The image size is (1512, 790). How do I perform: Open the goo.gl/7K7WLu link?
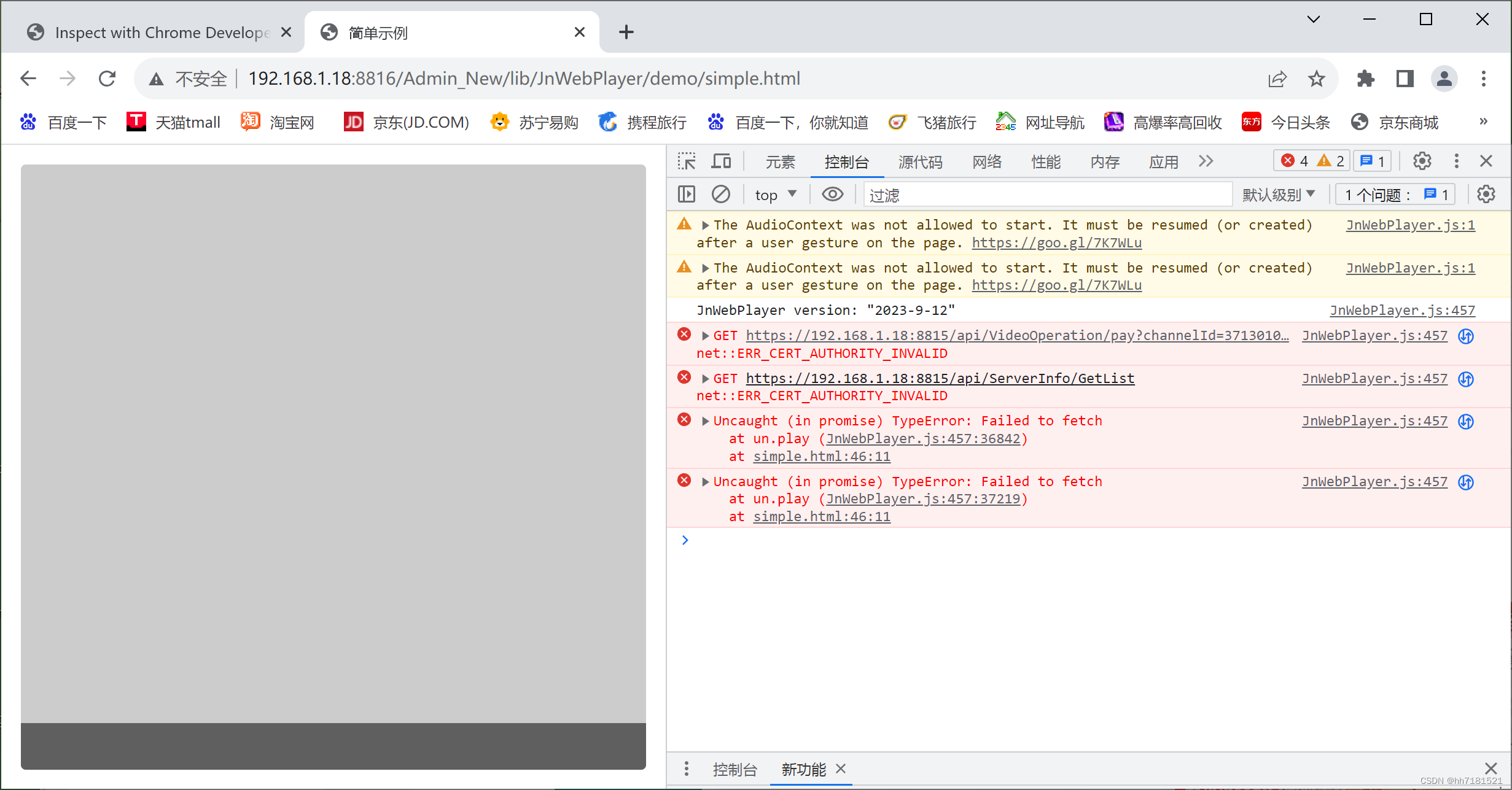[x=1056, y=242]
